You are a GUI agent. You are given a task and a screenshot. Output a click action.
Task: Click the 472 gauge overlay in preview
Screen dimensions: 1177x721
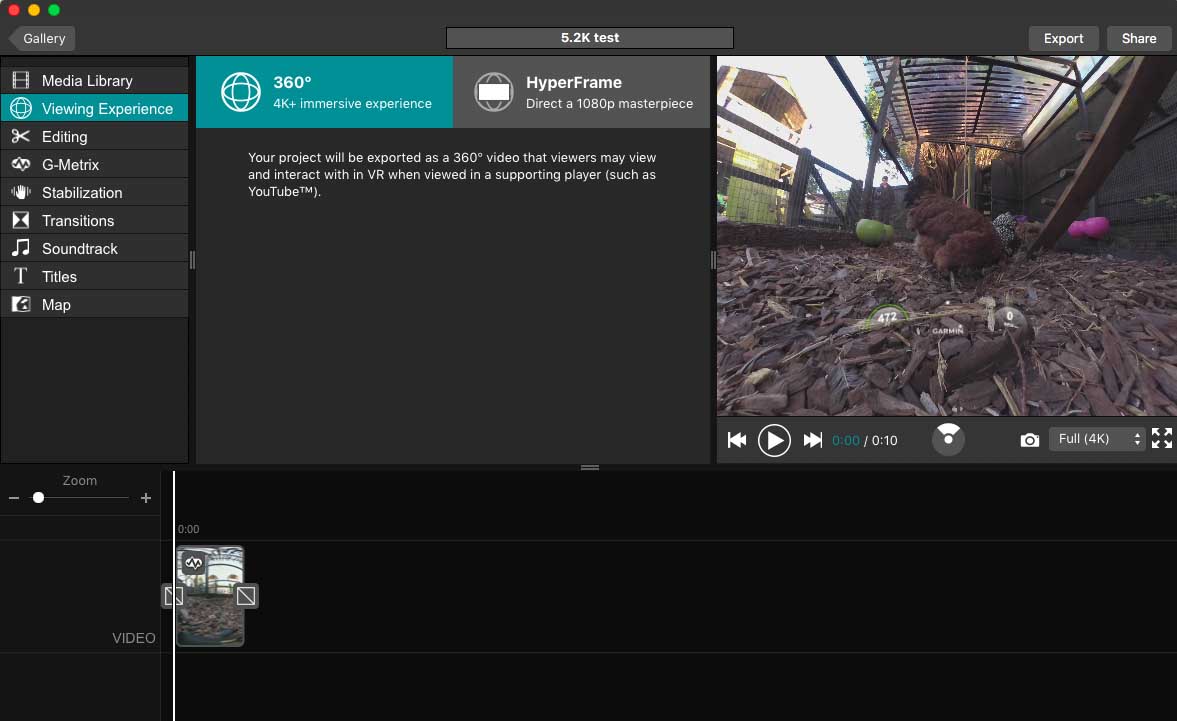[x=887, y=318]
